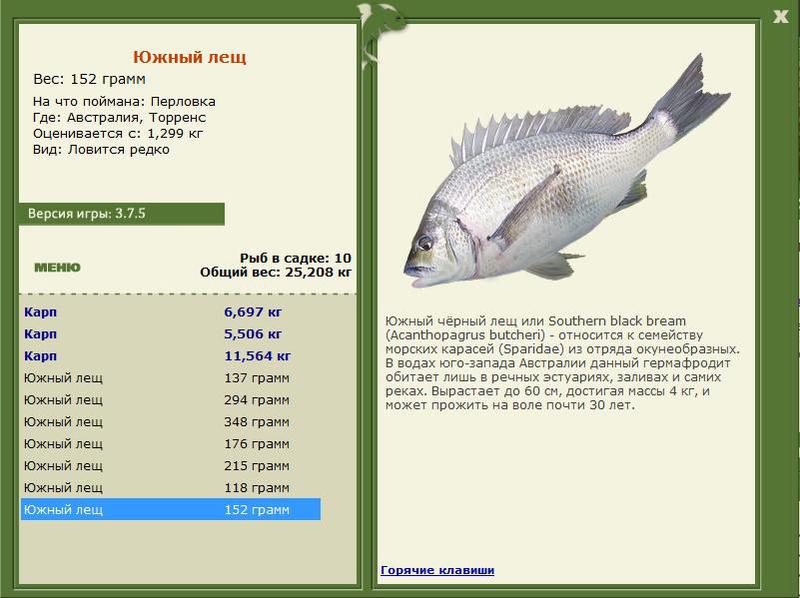Select Южный лещ 348 грамм row
The width and height of the screenshot is (800, 598).
point(170,421)
